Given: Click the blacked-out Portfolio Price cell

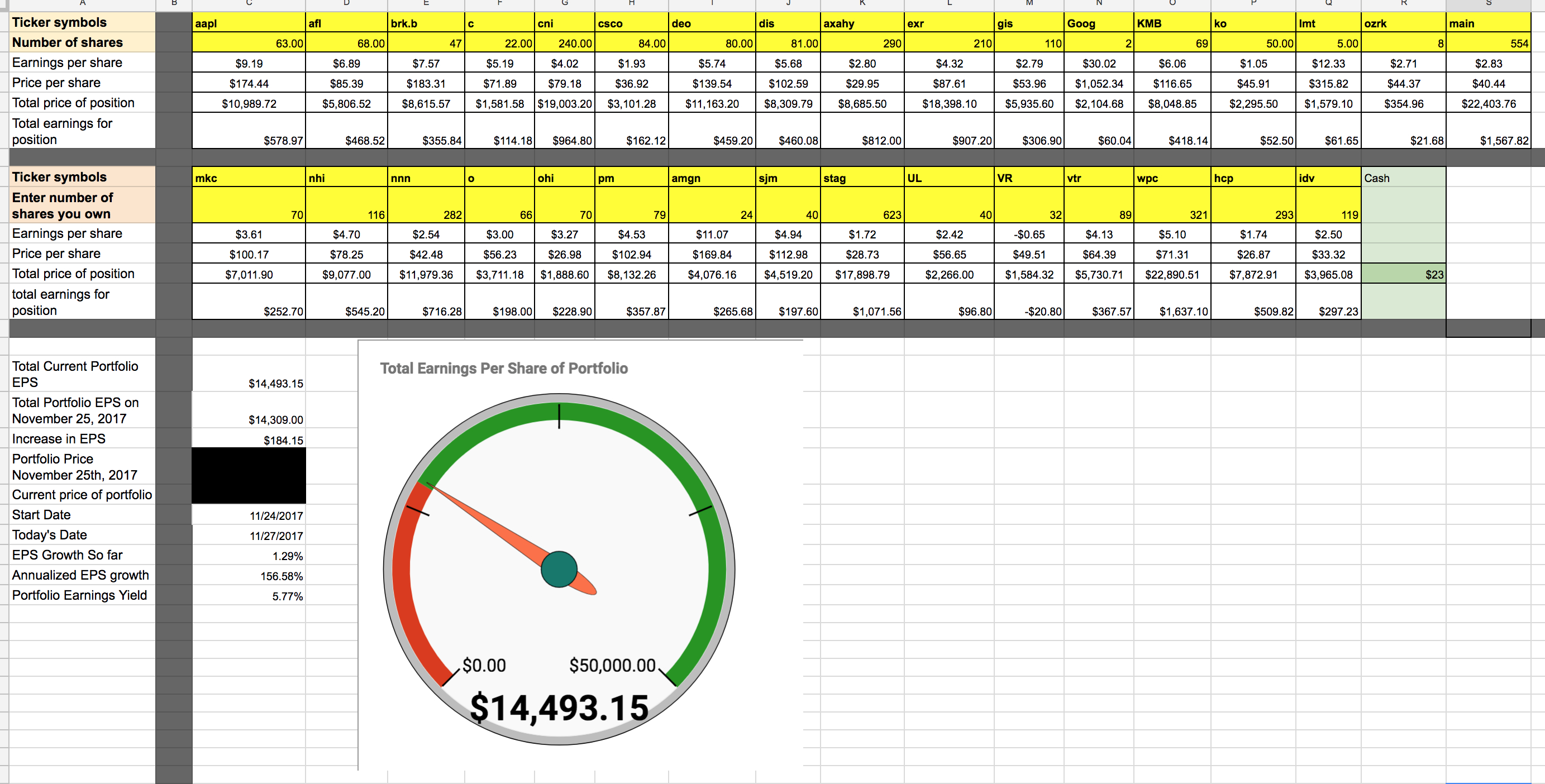Looking at the screenshot, I should click(x=249, y=467).
